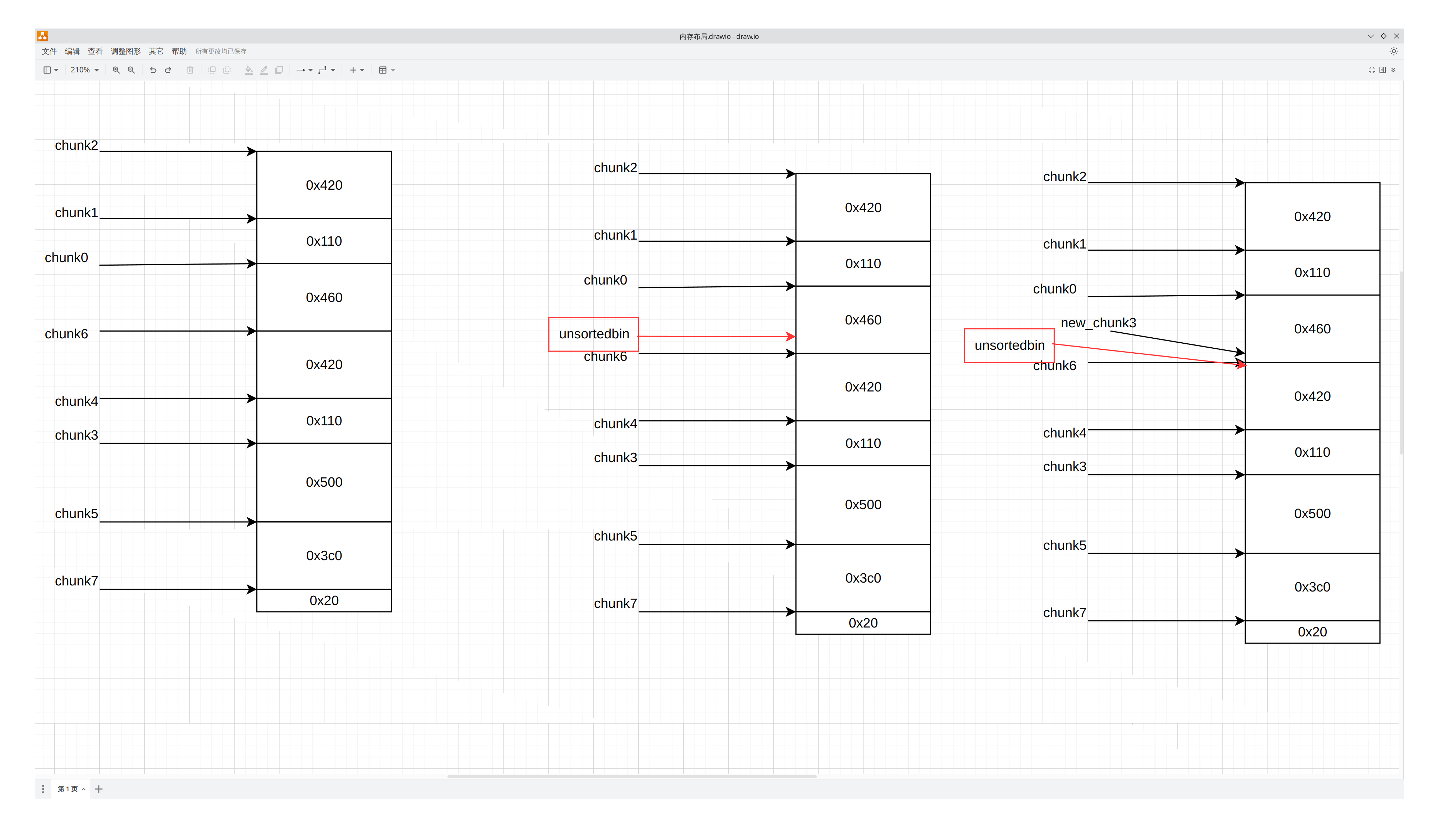
Task: Click the redo arrow icon
Action: [168, 70]
